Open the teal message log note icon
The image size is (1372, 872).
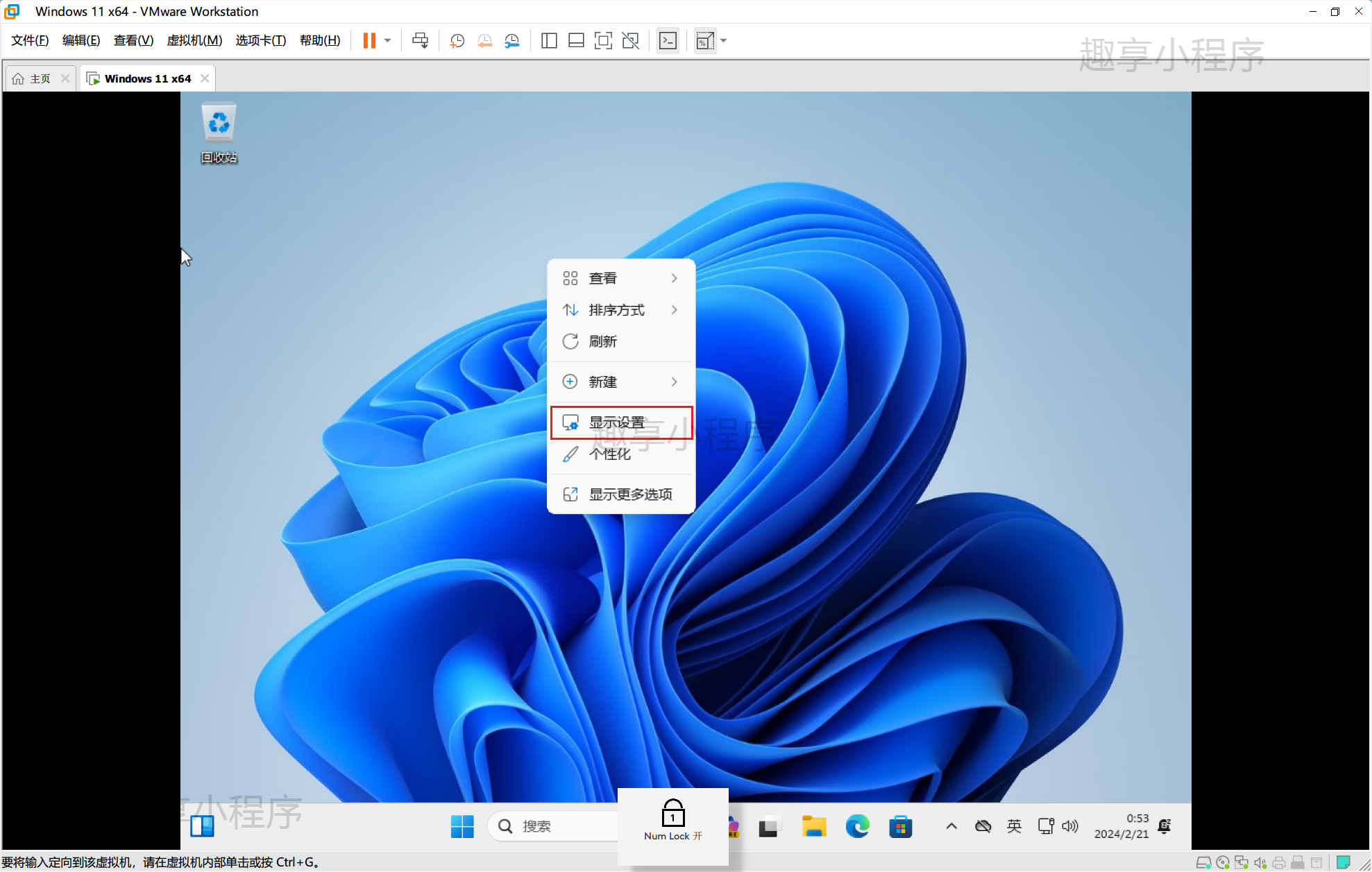1344,862
